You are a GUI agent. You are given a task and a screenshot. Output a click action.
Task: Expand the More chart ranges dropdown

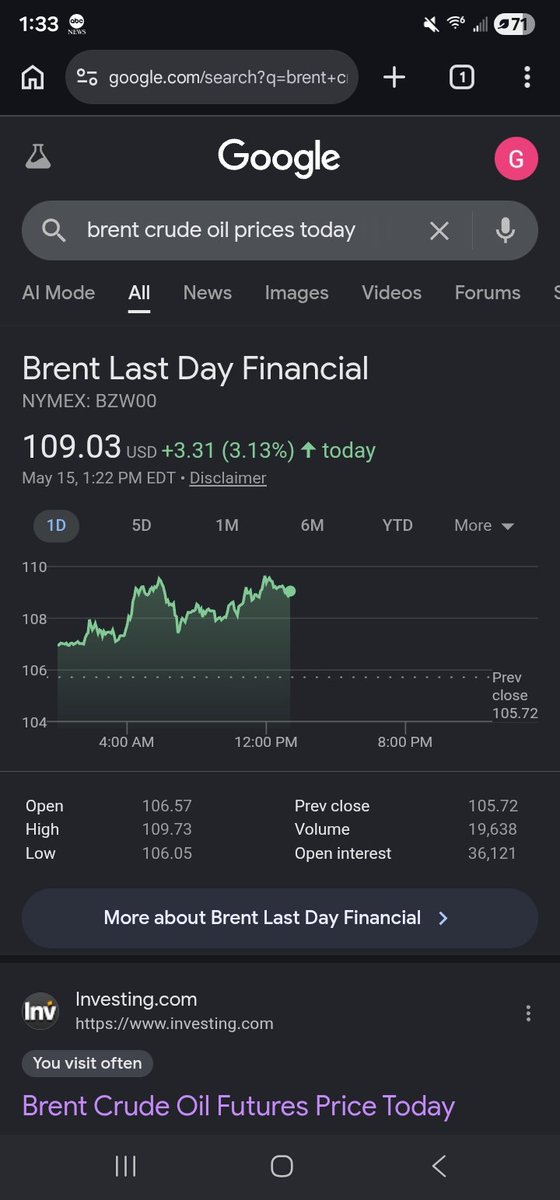click(x=484, y=525)
